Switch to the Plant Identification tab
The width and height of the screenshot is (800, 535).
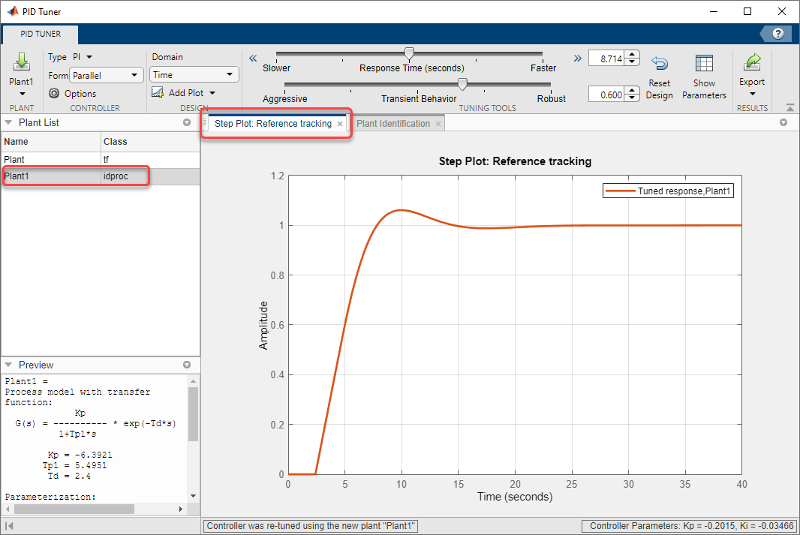point(393,124)
